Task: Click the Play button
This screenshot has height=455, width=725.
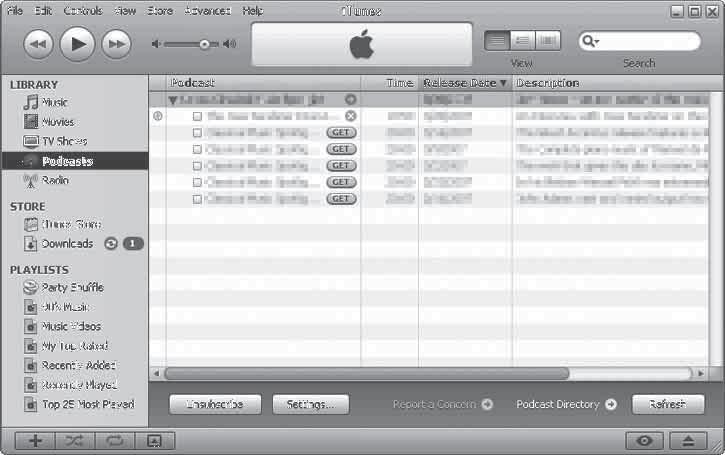Action: [77, 44]
